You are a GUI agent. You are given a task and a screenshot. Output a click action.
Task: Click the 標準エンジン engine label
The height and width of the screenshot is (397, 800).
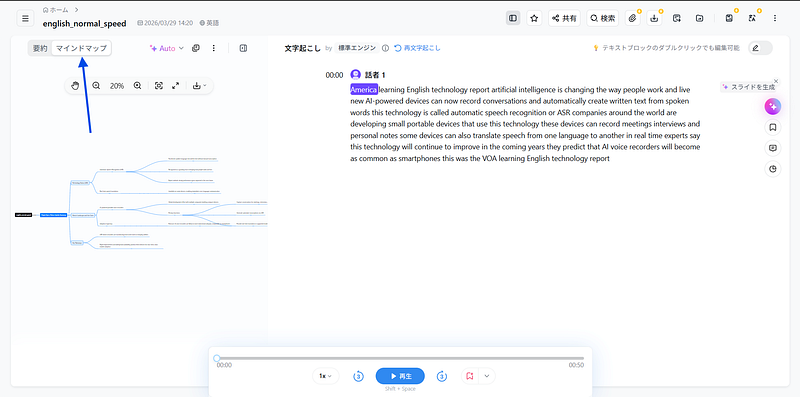[357, 48]
